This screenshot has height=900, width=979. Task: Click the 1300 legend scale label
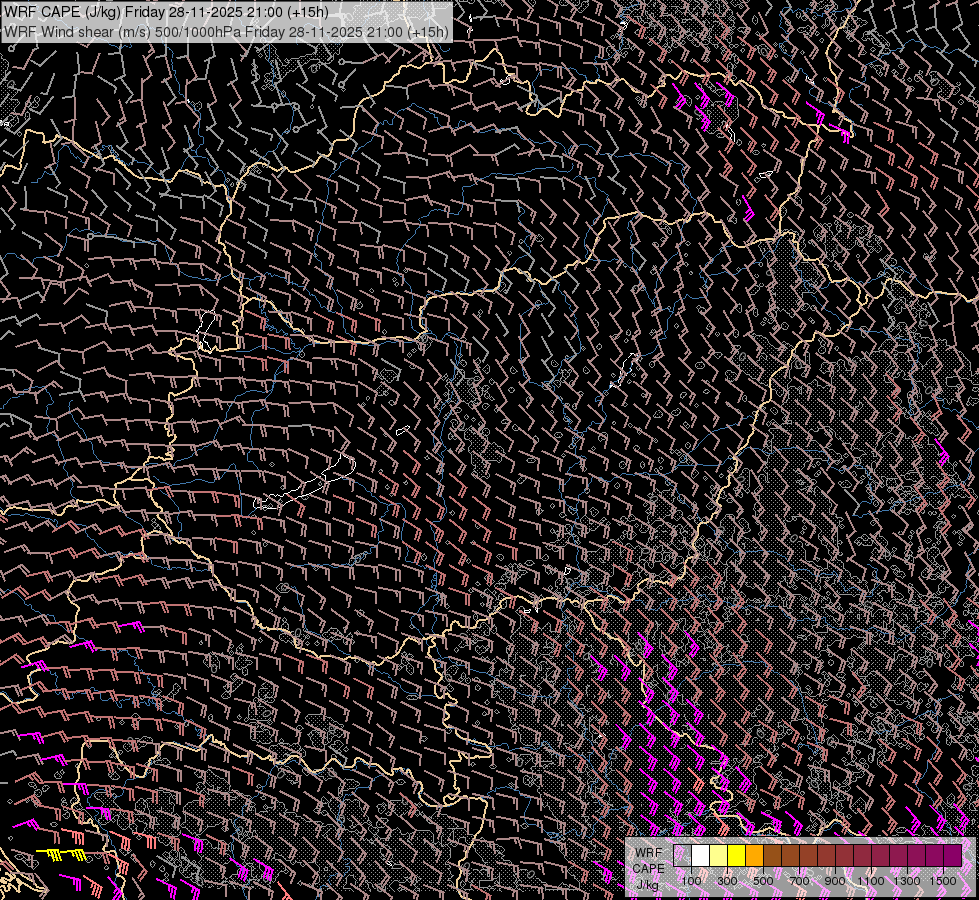tap(907, 881)
